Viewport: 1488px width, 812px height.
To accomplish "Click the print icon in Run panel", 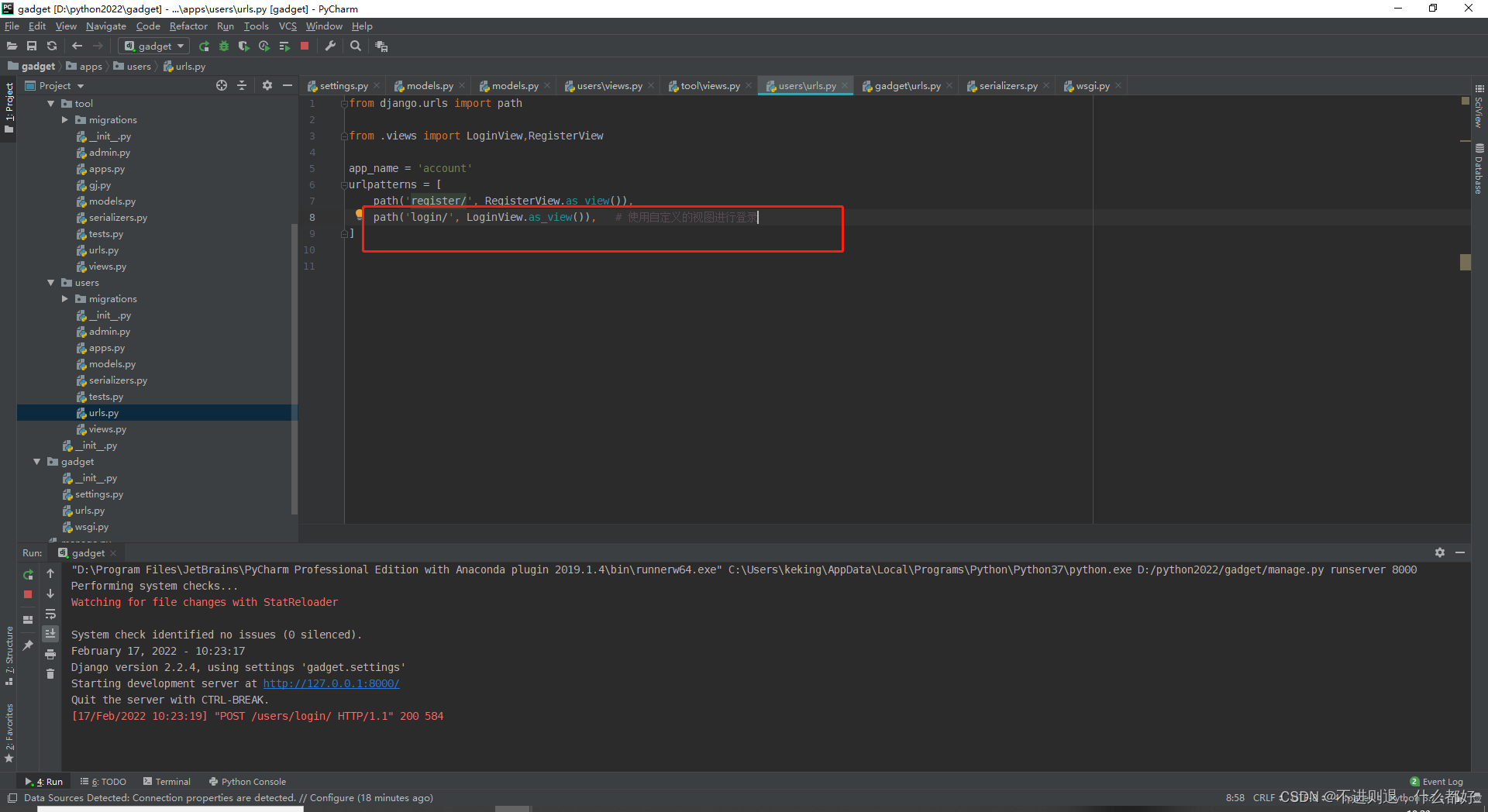I will click(50, 654).
